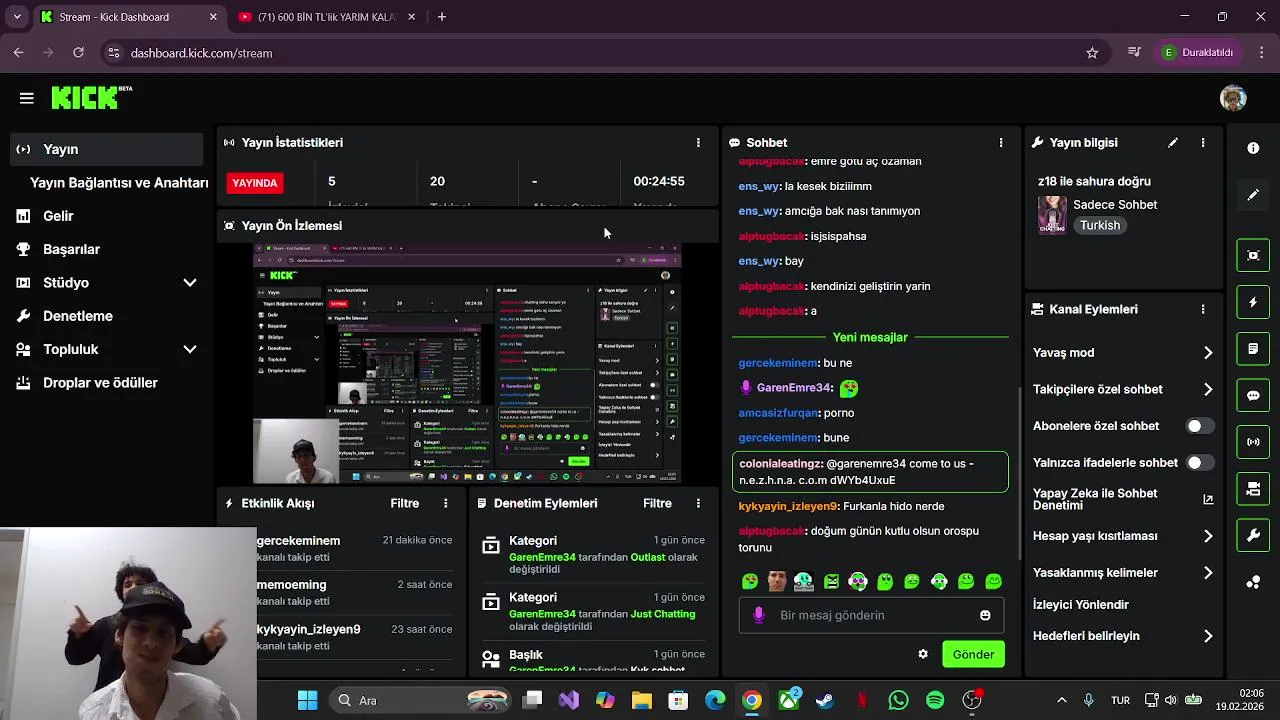This screenshot has width=1280, height=720.
Task: Toggle Yalnızca ifadelerle sohbet switch
Action: pyautogui.click(x=1199, y=463)
